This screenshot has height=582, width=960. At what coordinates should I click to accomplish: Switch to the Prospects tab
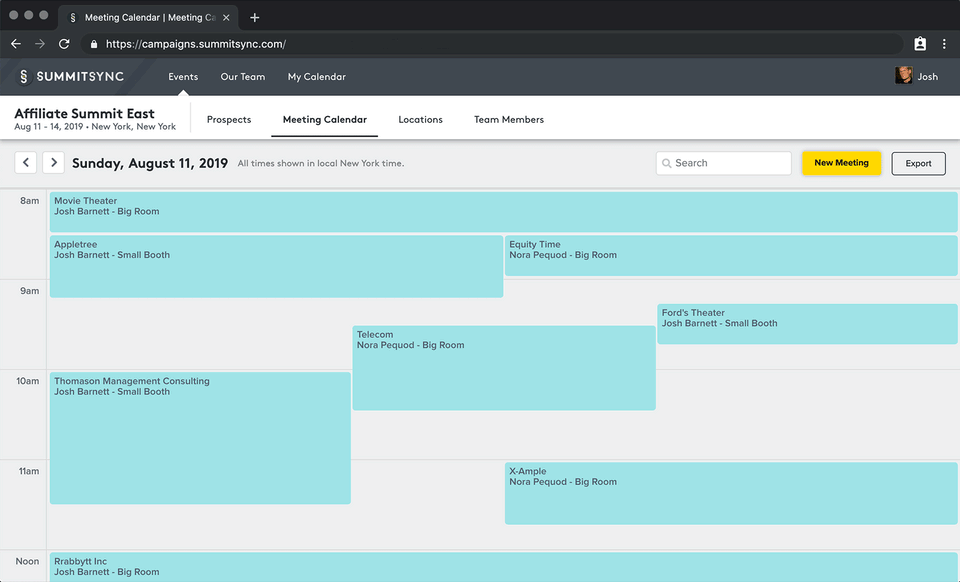click(x=229, y=119)
